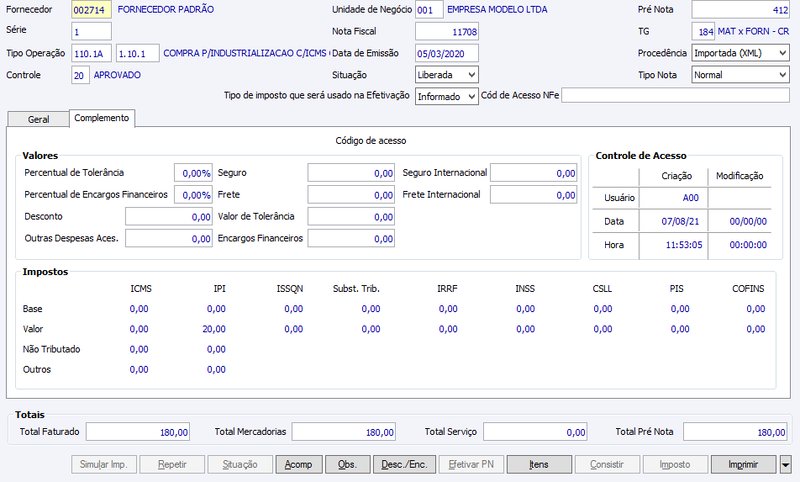This screenshot has width=800, height=482.
Task: Select the Nota Fiscal number field
Action: pyautogui.click(x=447, y=32)
